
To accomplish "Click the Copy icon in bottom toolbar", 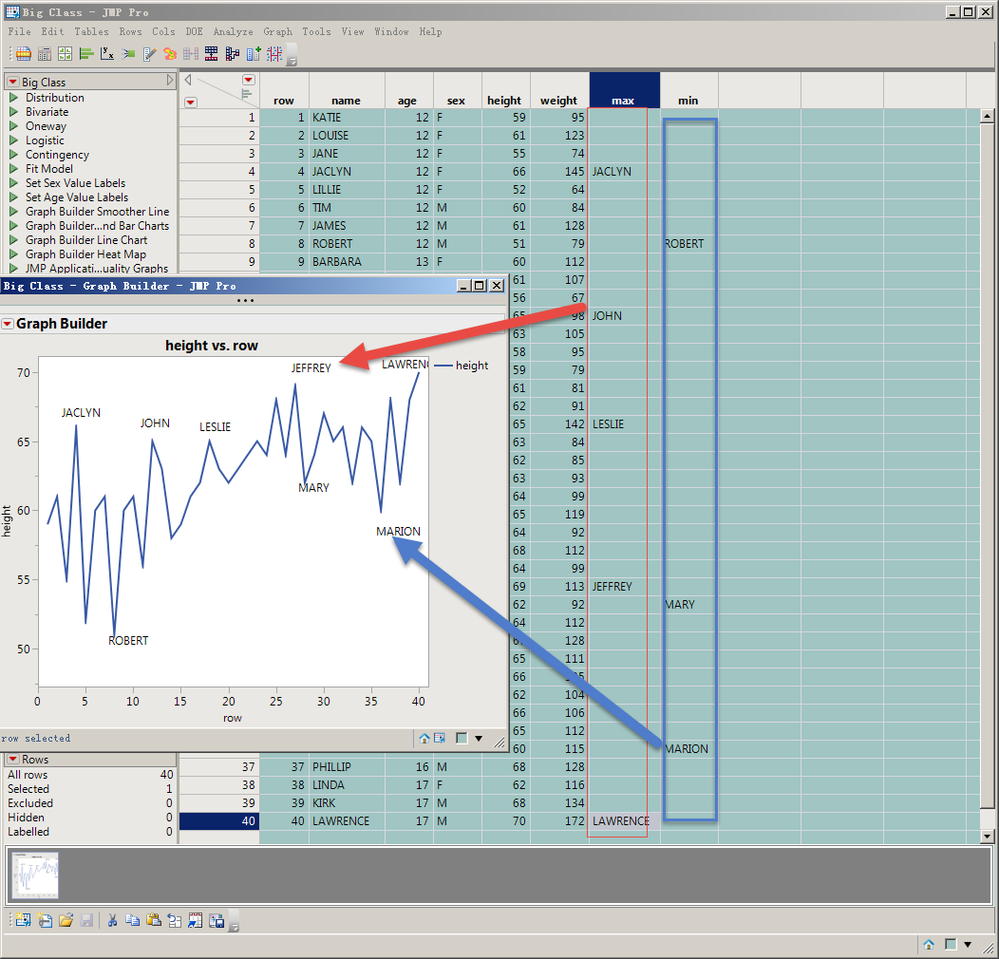I will tap(133, 921).
